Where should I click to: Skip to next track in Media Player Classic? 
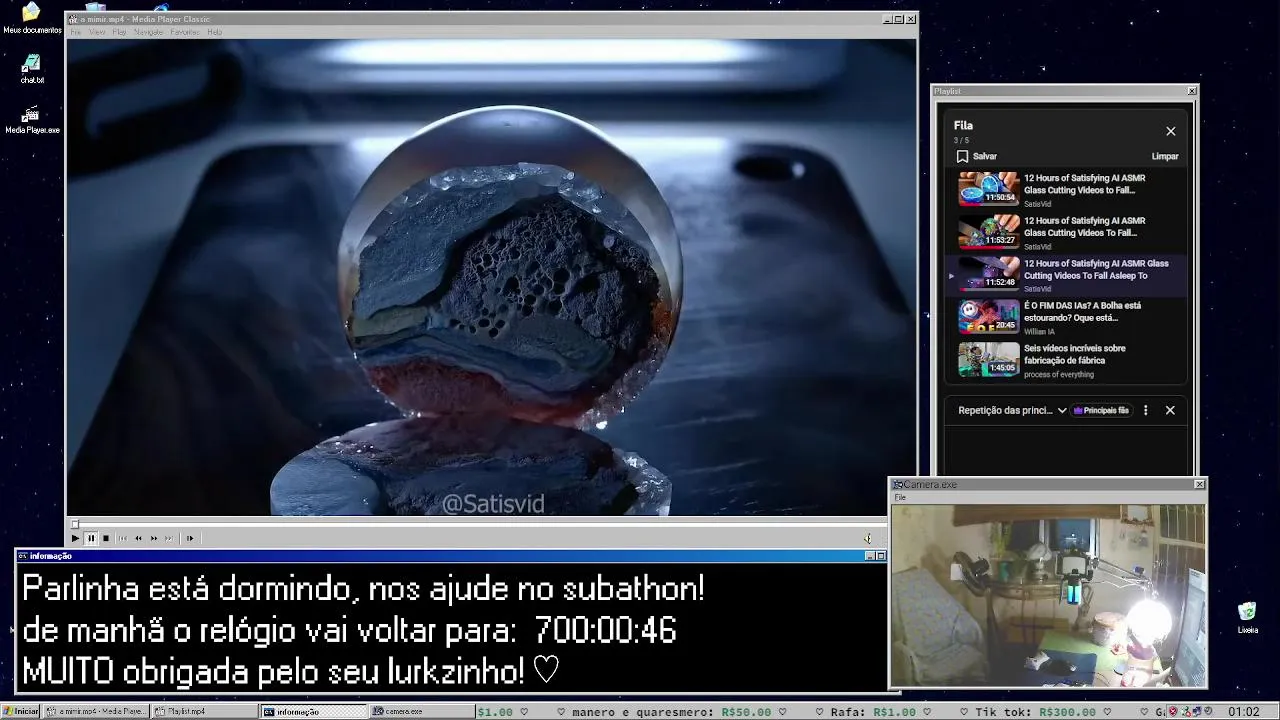click(169, 538)
